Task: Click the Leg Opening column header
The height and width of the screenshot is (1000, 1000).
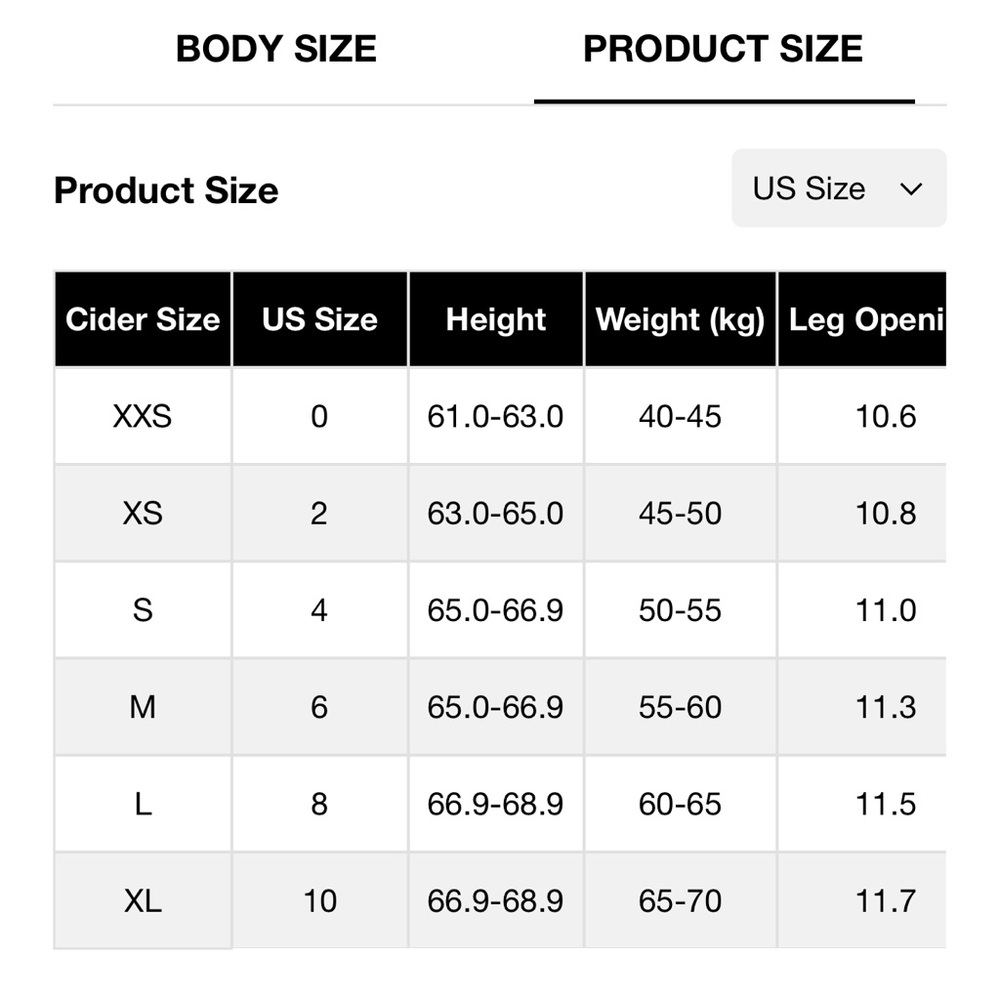Action: (x=865, y=320)
